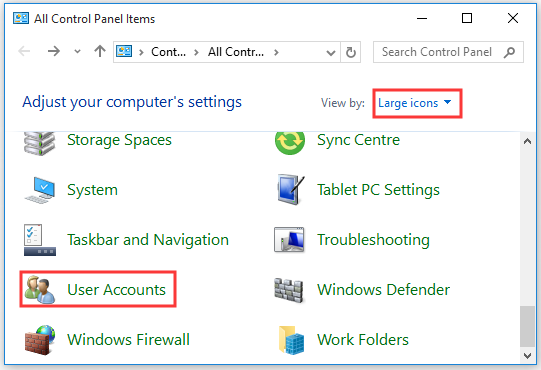
Task: Refresh the Control Panel view
Action: coord(351,52)
